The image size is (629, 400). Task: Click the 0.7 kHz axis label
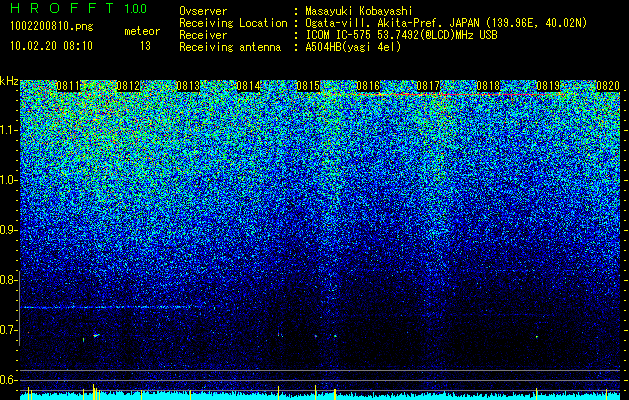tap(8, 330)
